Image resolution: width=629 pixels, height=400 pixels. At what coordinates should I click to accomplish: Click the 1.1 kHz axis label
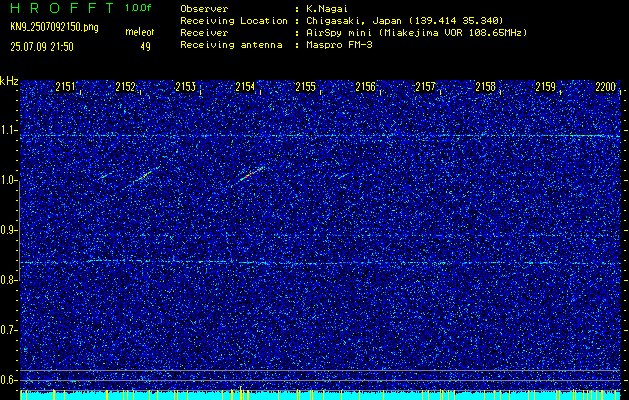tap(8, 130)
